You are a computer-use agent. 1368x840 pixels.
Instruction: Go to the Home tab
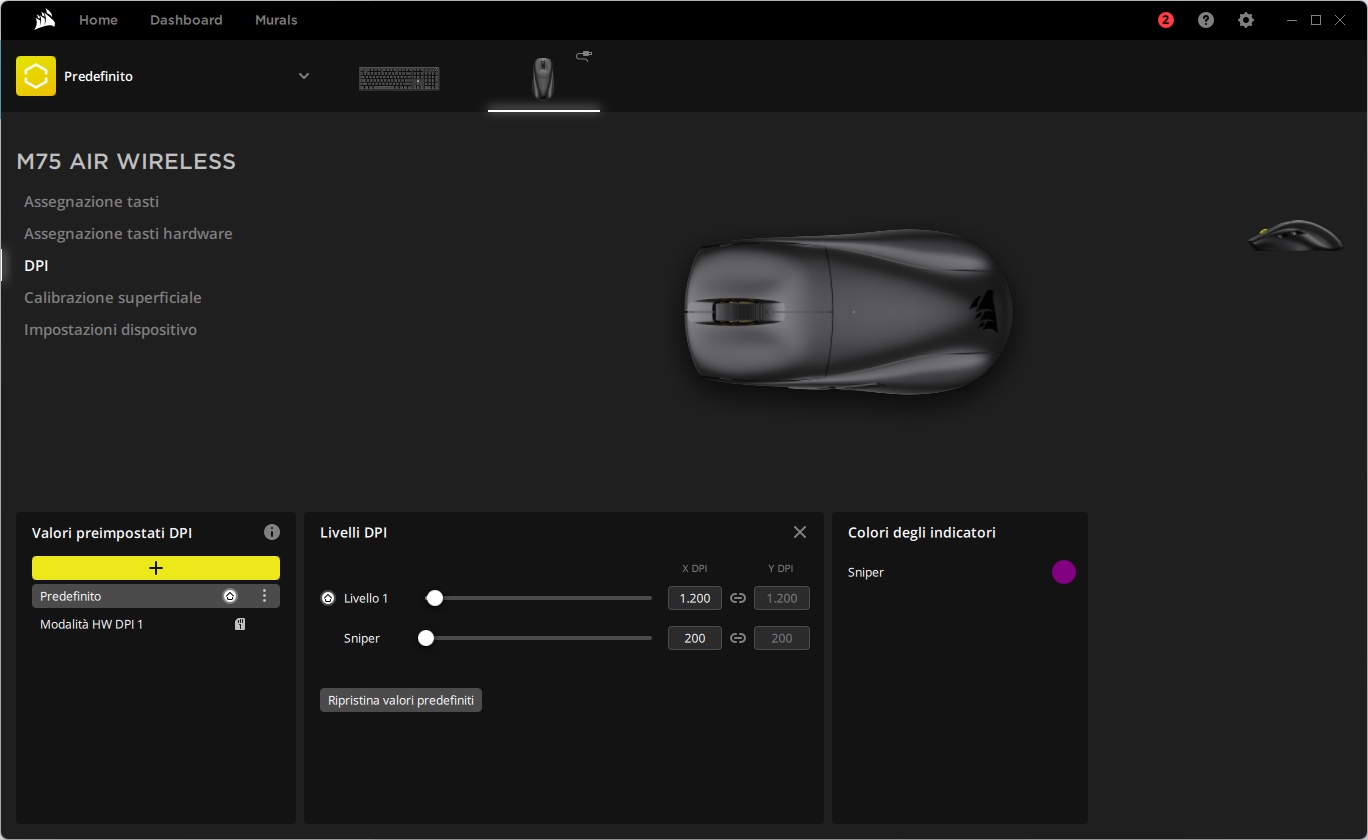point(98,20)
